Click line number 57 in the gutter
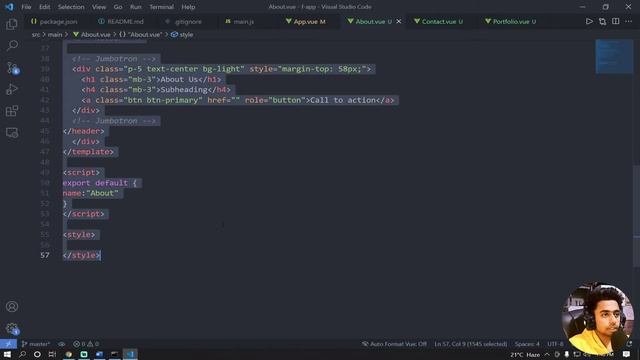 click(x=45, y=255)
